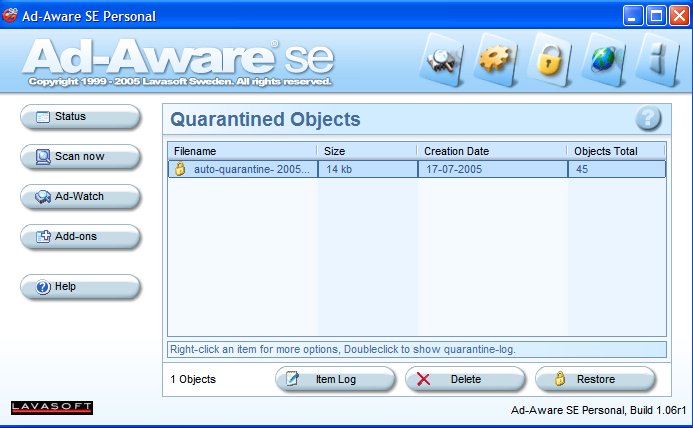This screenshot has width=693, height=428.
Task: Open Help from the sidebar
Action: coord(80,287)
